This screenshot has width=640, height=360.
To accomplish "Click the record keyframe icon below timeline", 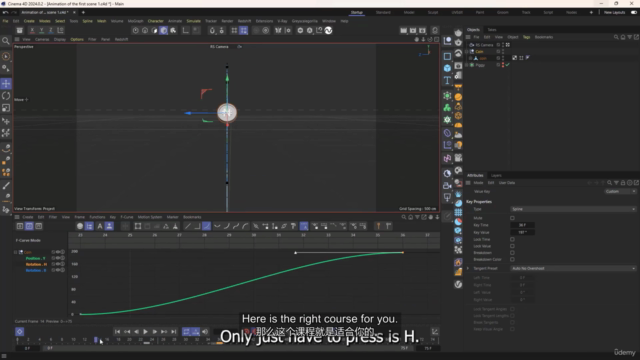I will (20, 332).
